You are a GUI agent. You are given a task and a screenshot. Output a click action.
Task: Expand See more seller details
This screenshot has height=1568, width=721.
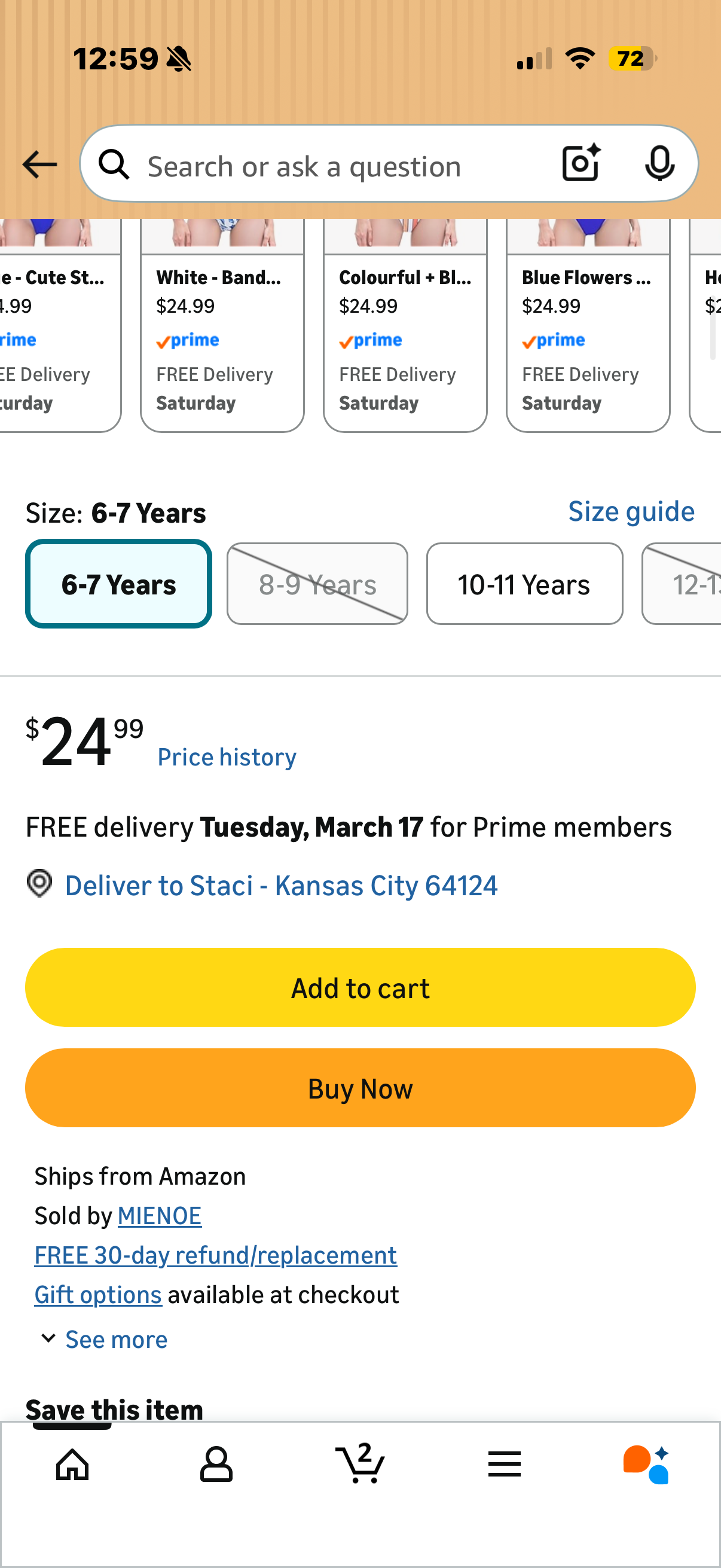tap(104, 1339)
